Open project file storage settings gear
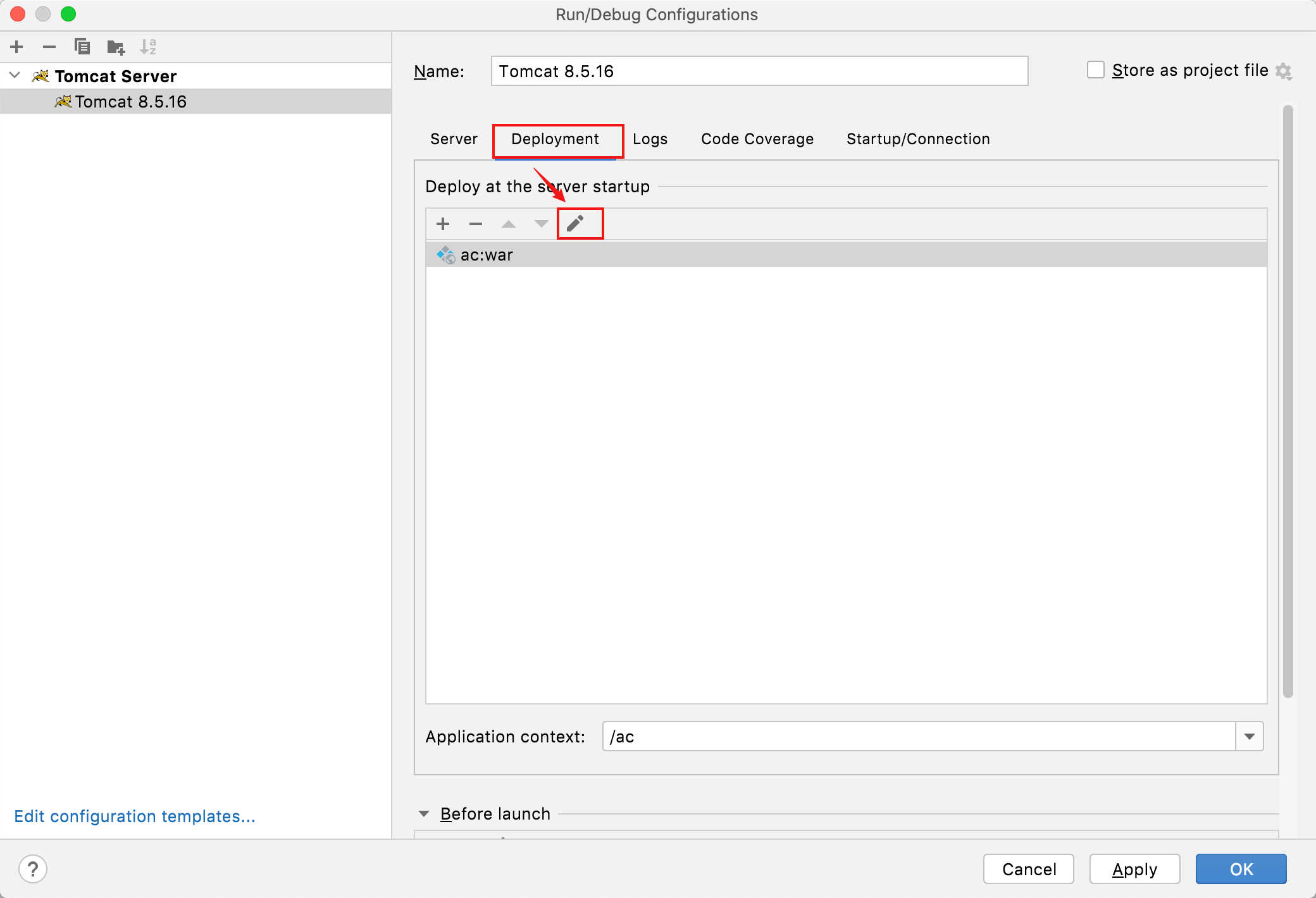 tap(1284, 71)
